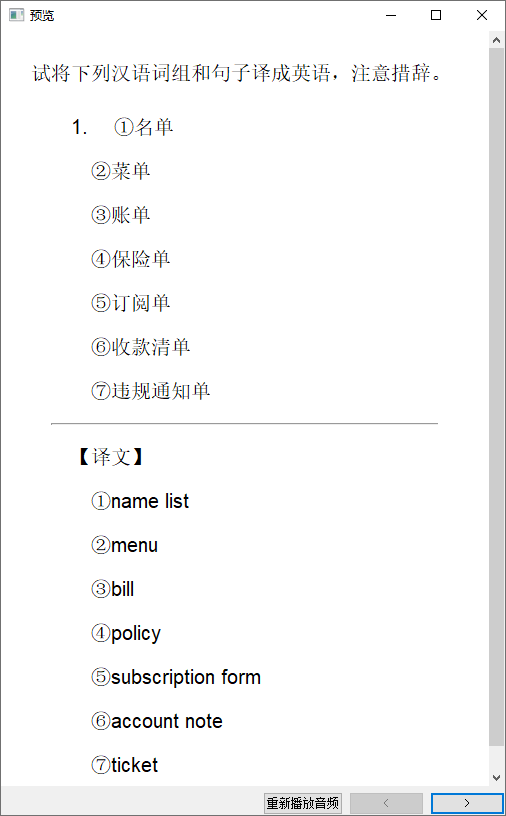Click the 收款清单 list item
This screenshot has width=506, height=816.
point(141,347)
